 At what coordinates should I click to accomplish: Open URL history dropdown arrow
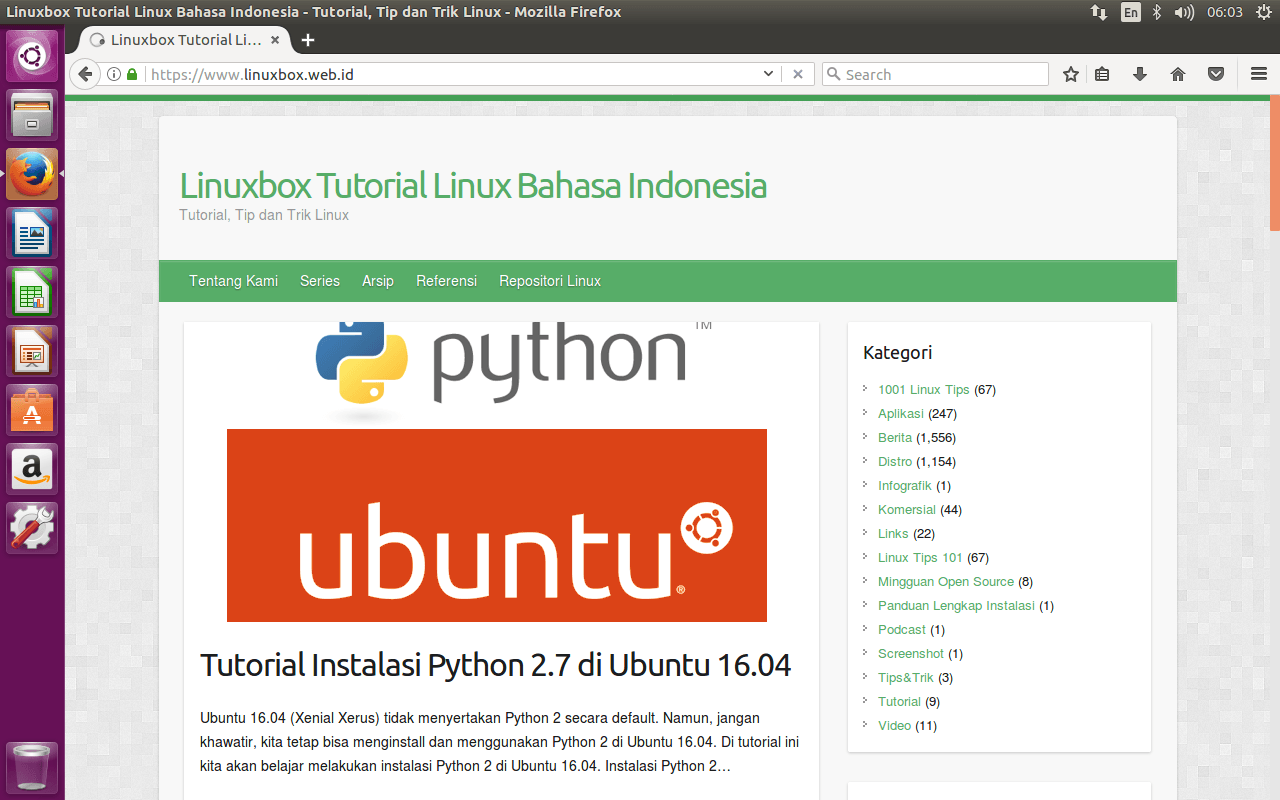(x=768, y=74)
